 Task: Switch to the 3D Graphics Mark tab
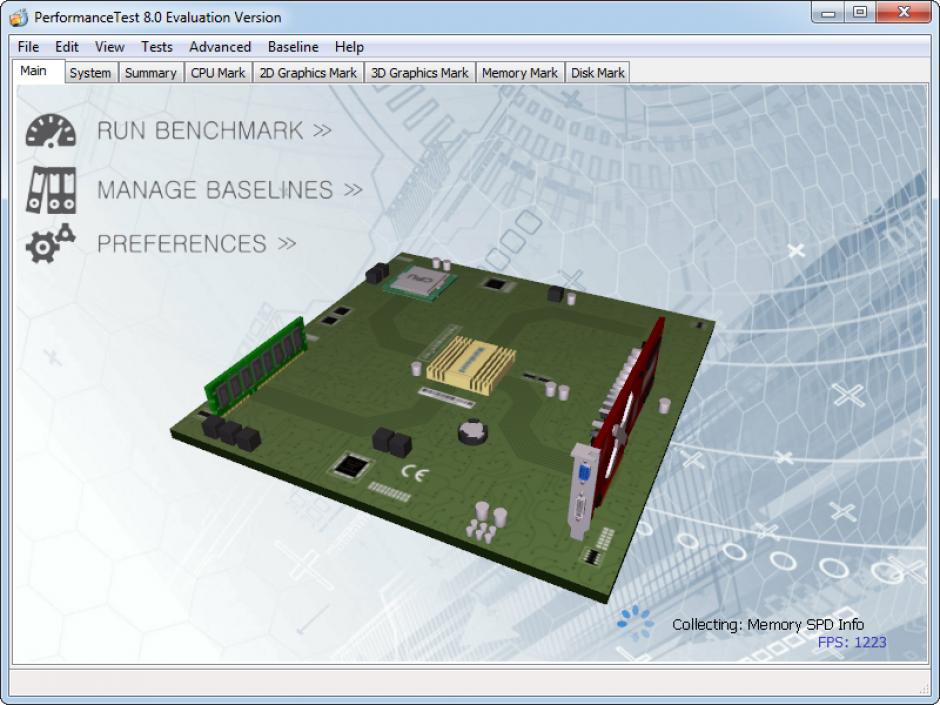point(420,73)
